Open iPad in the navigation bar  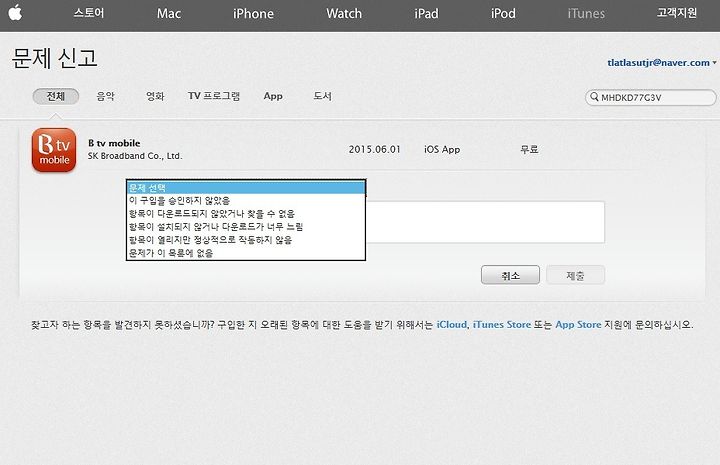pos(426,13)
